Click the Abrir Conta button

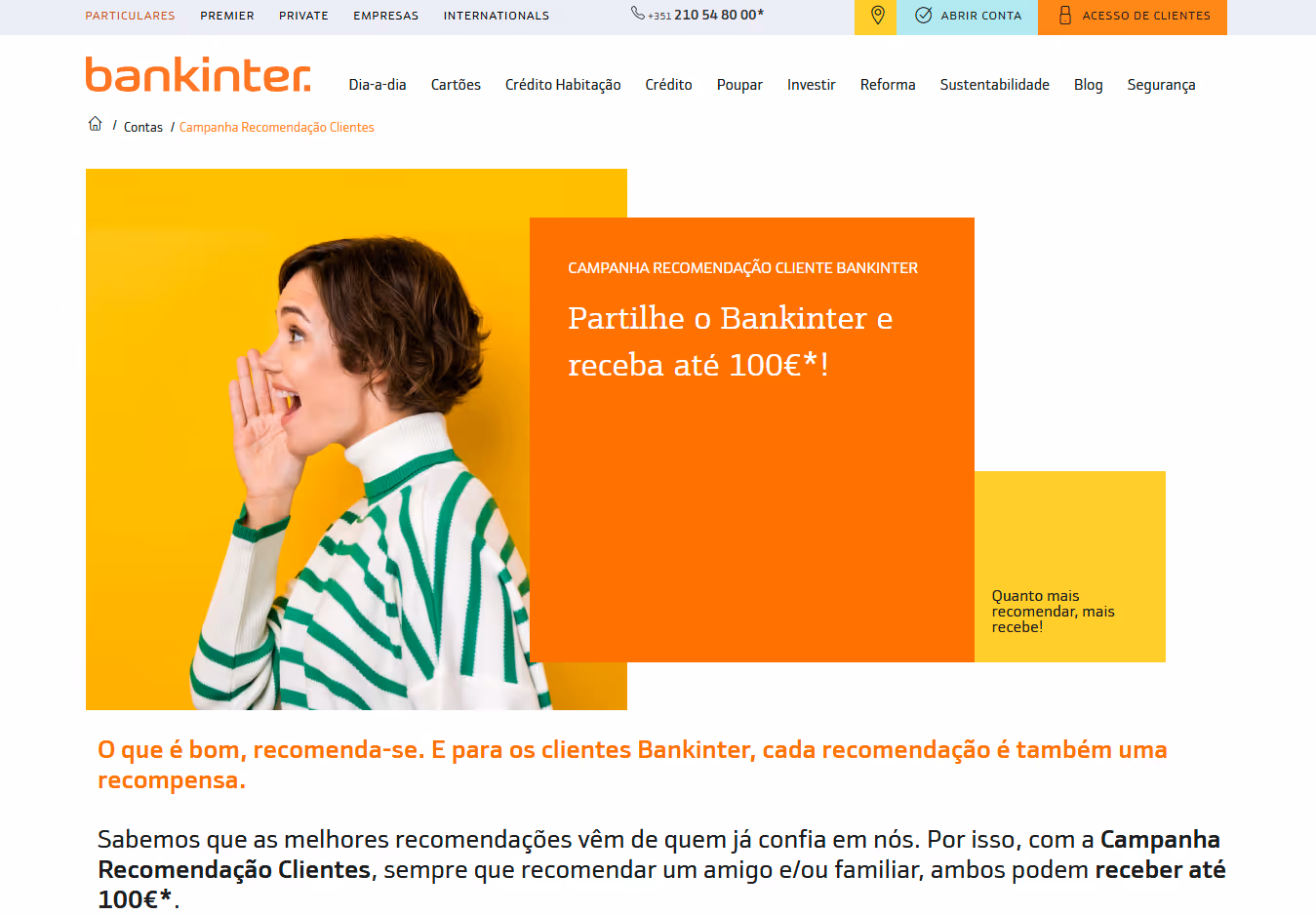[967, 17]
